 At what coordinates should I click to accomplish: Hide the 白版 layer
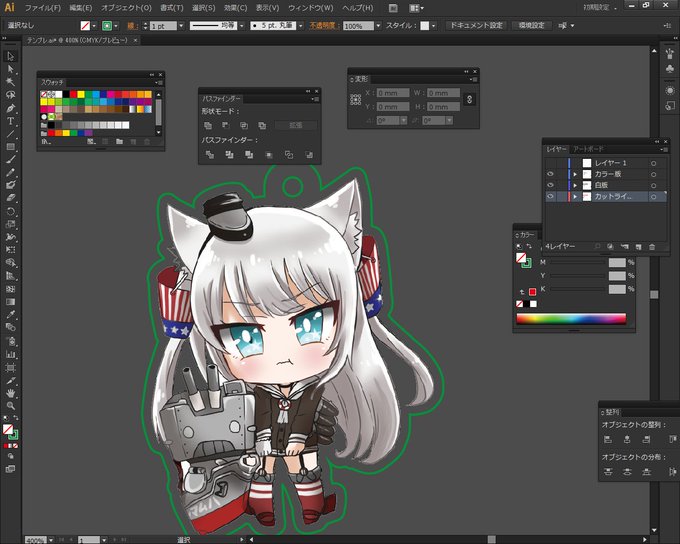550,185
